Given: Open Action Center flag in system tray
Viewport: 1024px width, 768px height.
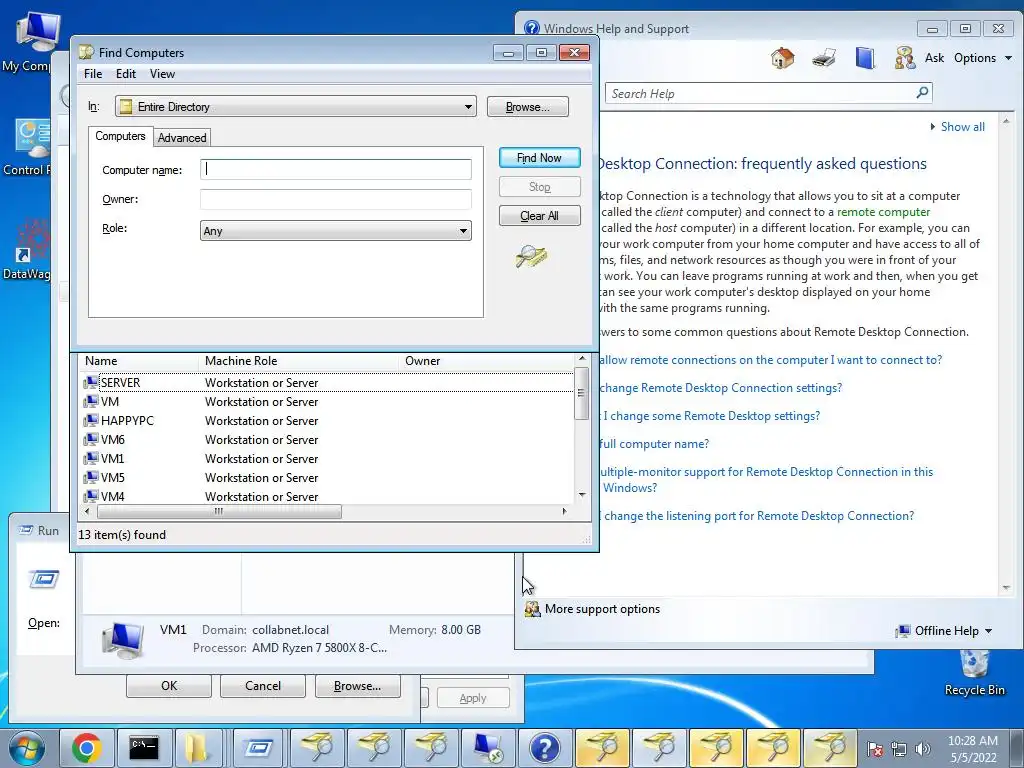Looking at the screenshot, I should coord(875,749).
